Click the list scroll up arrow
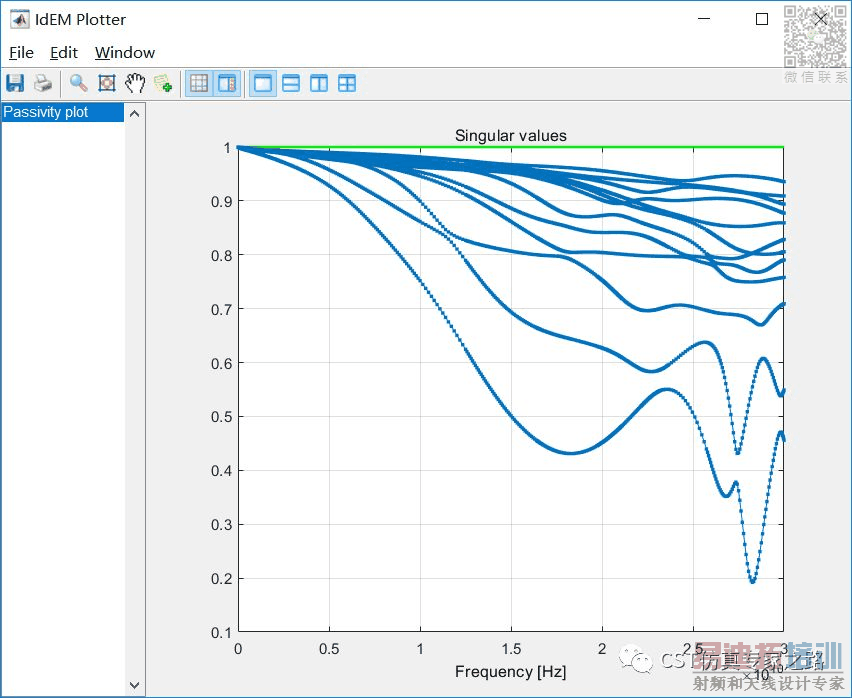Viewport: 852px width, 698px height. pyautogui.click(x=135, y=114)
